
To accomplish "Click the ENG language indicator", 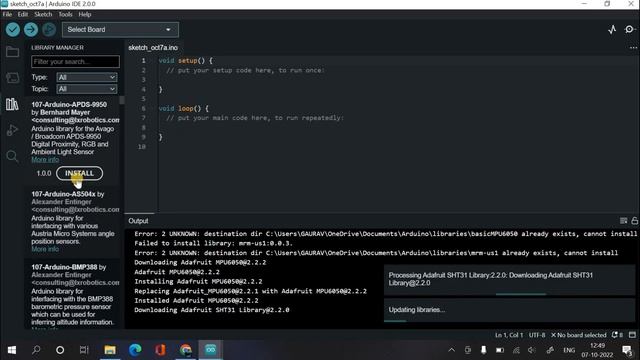I will (x=569, y=350).
